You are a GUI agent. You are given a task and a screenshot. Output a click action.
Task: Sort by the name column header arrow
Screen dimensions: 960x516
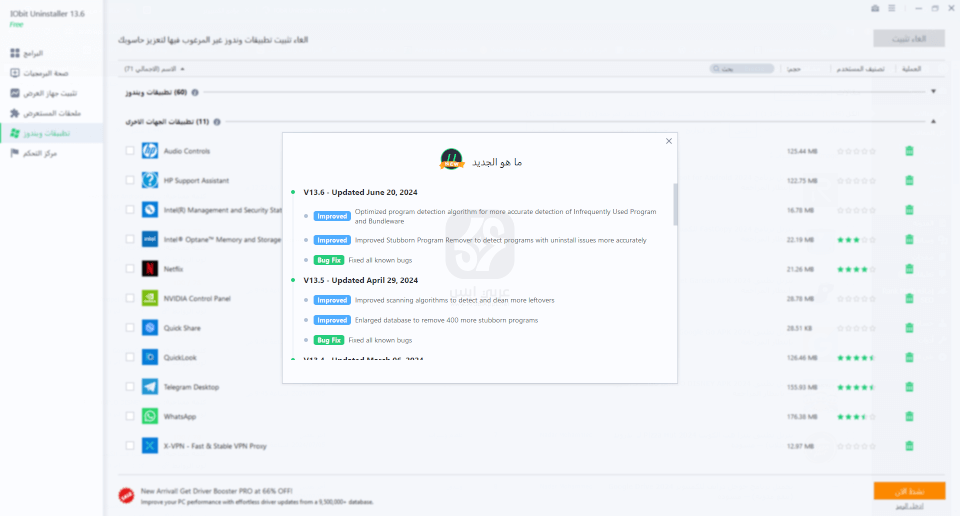(x=182, y=69)
